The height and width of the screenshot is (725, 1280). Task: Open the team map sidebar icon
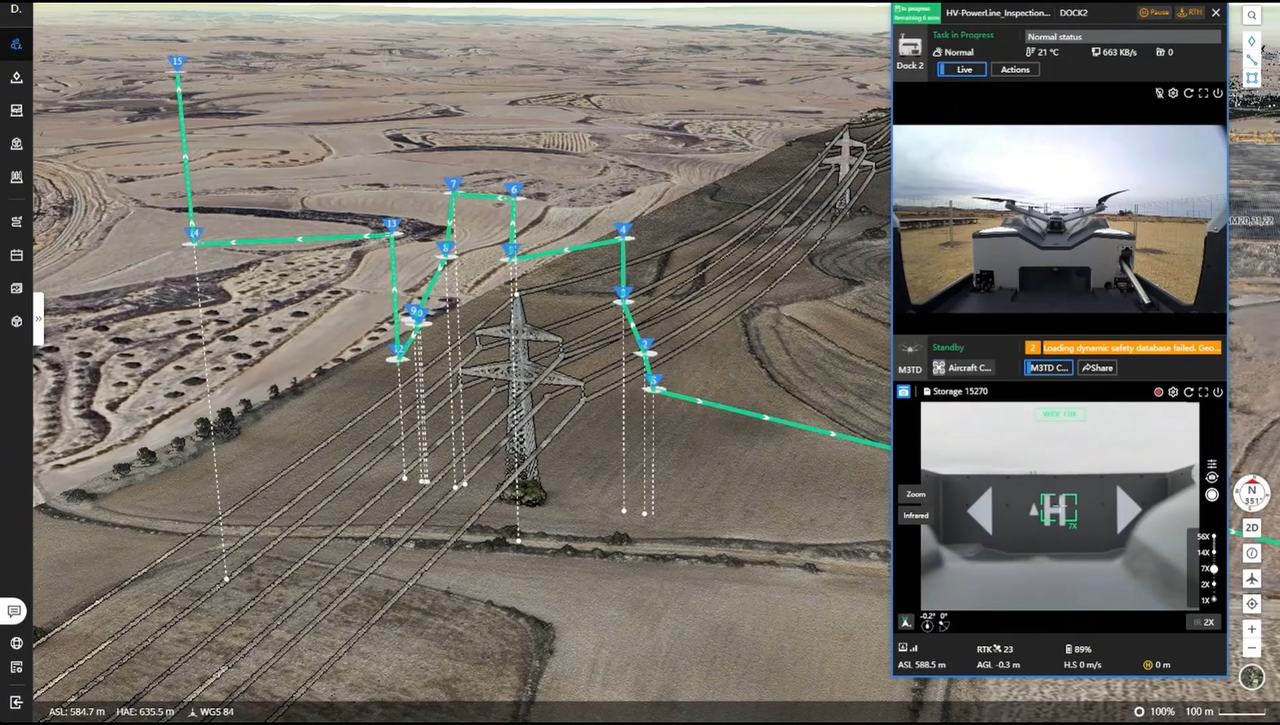tap(16, 45)
